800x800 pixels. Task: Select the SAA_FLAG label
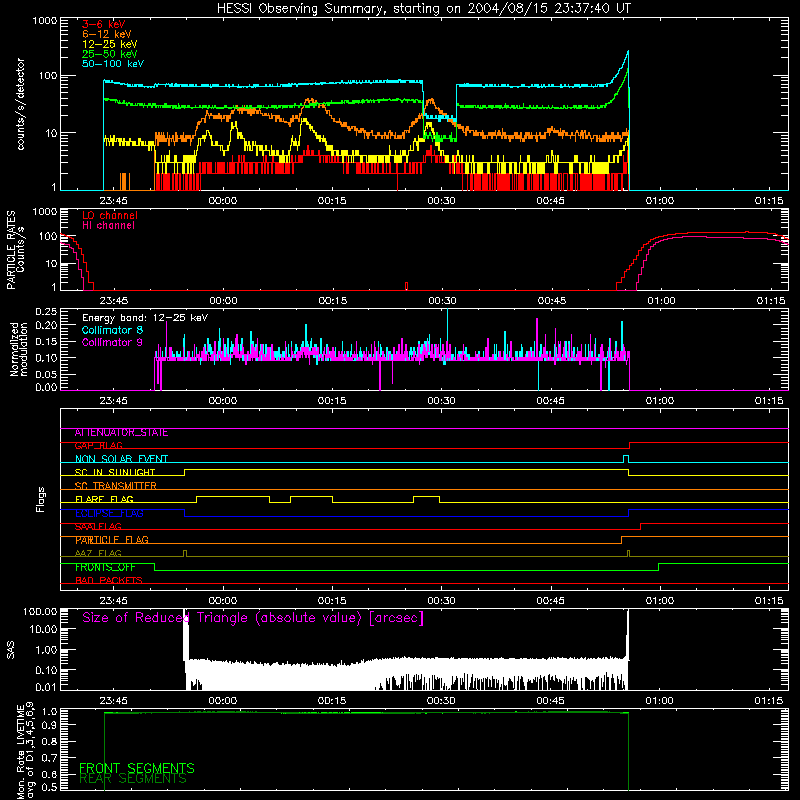coord(98,527)
